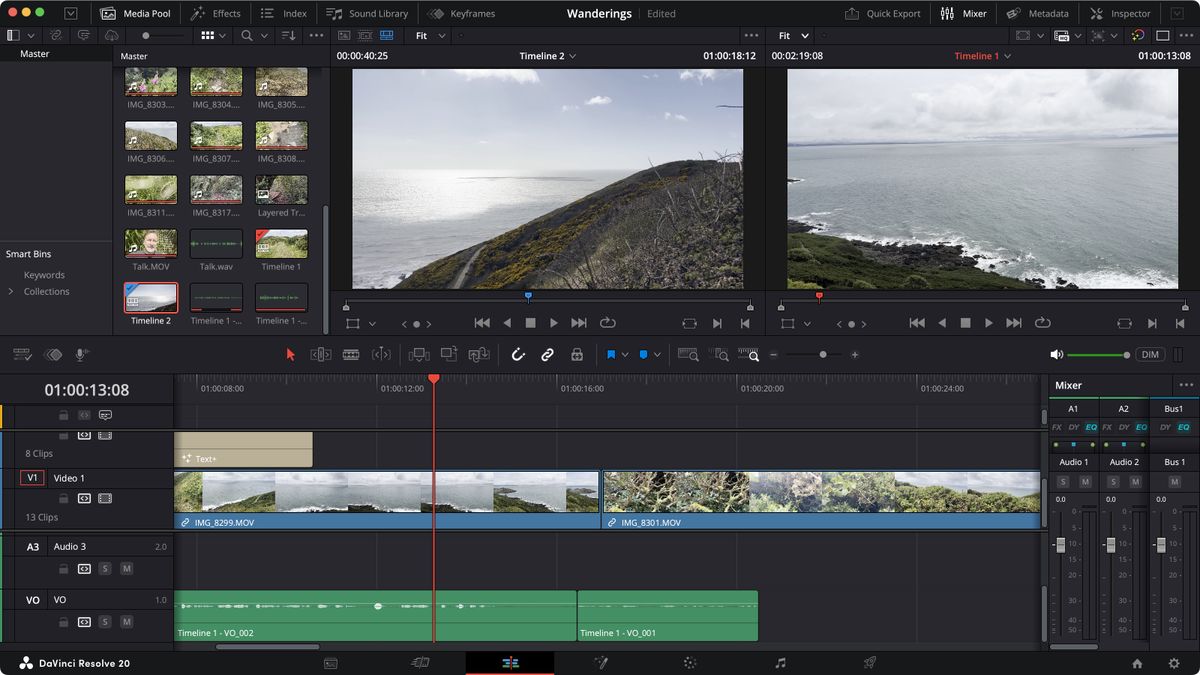
Task: Open the Timeline 2 dropdown above source viewer
Action: click(x=546, y=56)
